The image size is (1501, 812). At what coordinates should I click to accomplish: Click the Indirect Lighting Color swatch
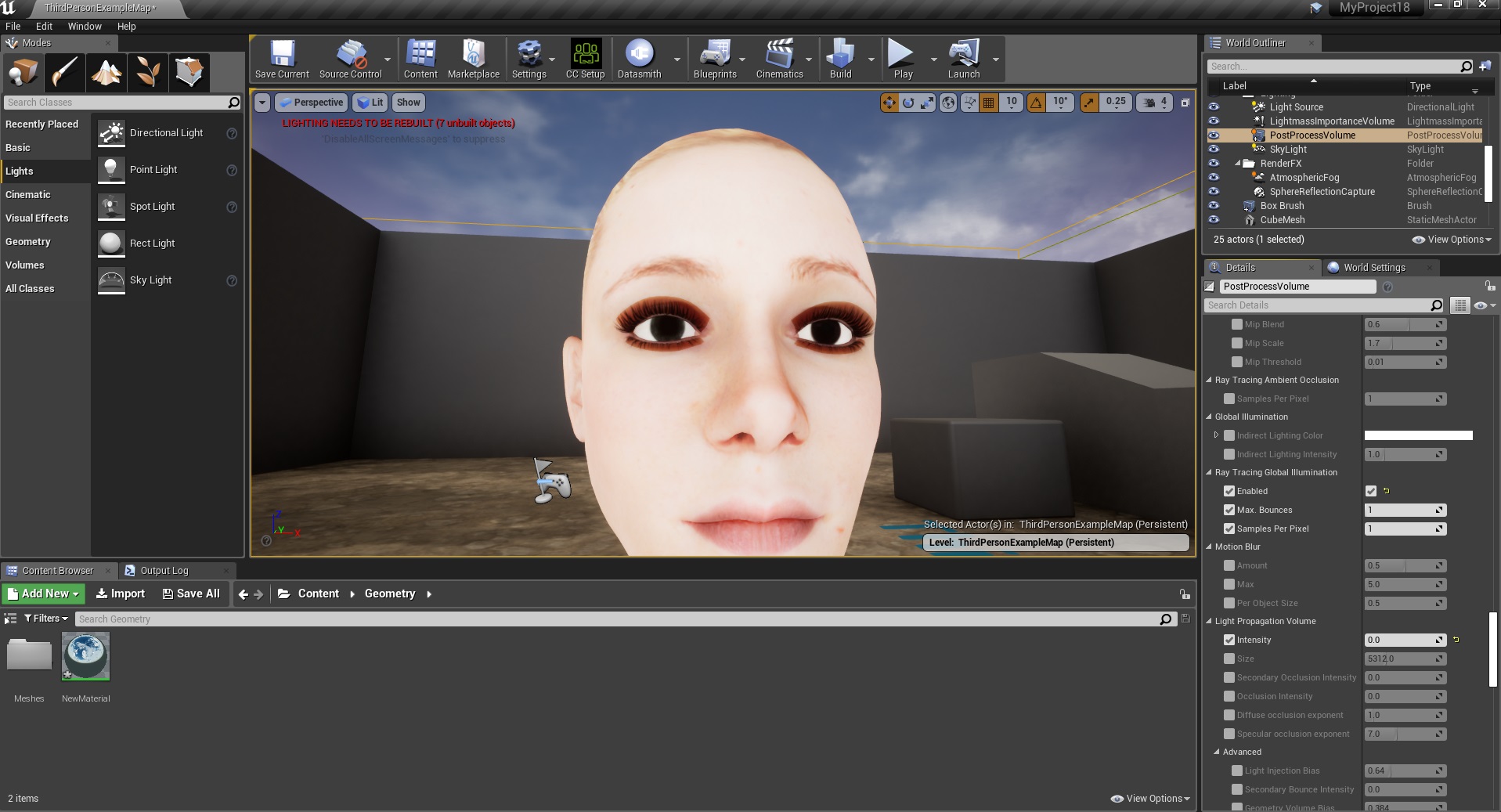1418,435
